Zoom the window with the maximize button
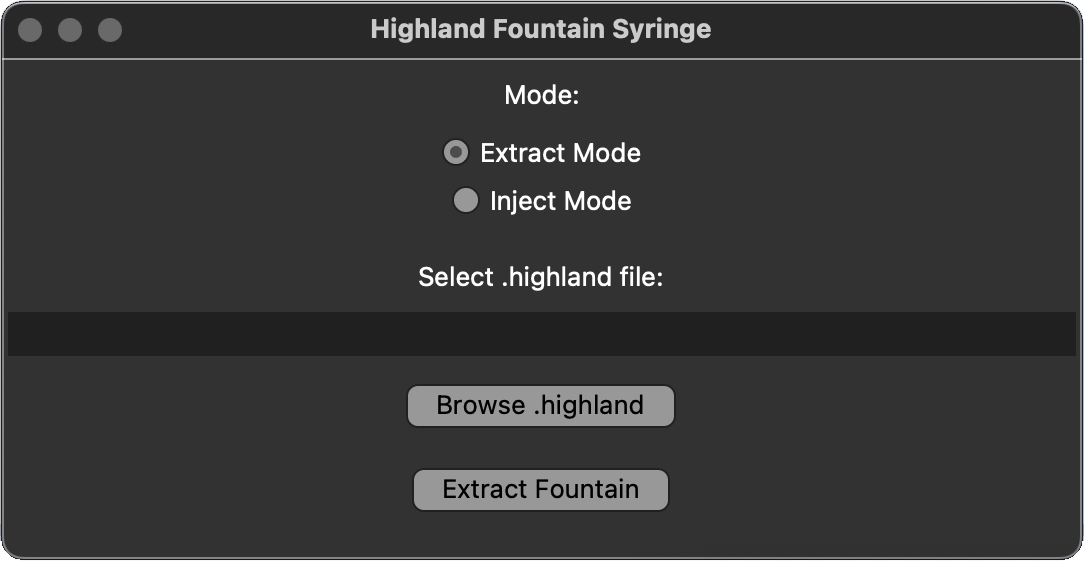This screenshot has width=1084, height=561. pyautogui.click(x=110, y=30)
